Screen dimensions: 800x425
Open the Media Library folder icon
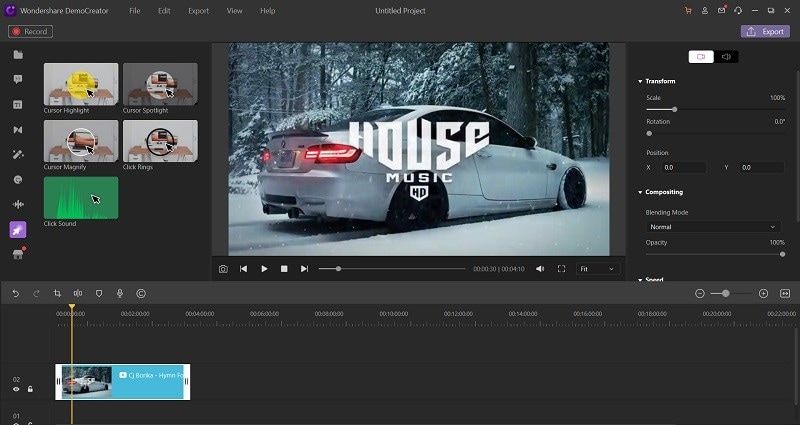pos(18,55)
